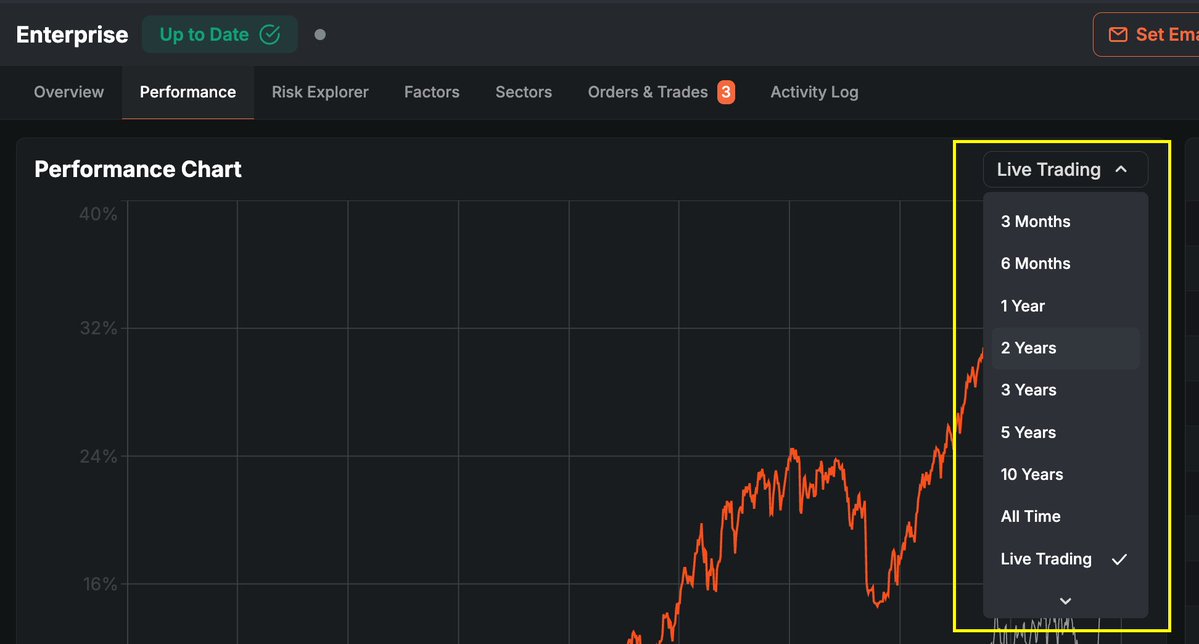The width and height of the screenshot is (1199, 644).
Task: Open the Overview tab
Action: (x=69, y=92)
